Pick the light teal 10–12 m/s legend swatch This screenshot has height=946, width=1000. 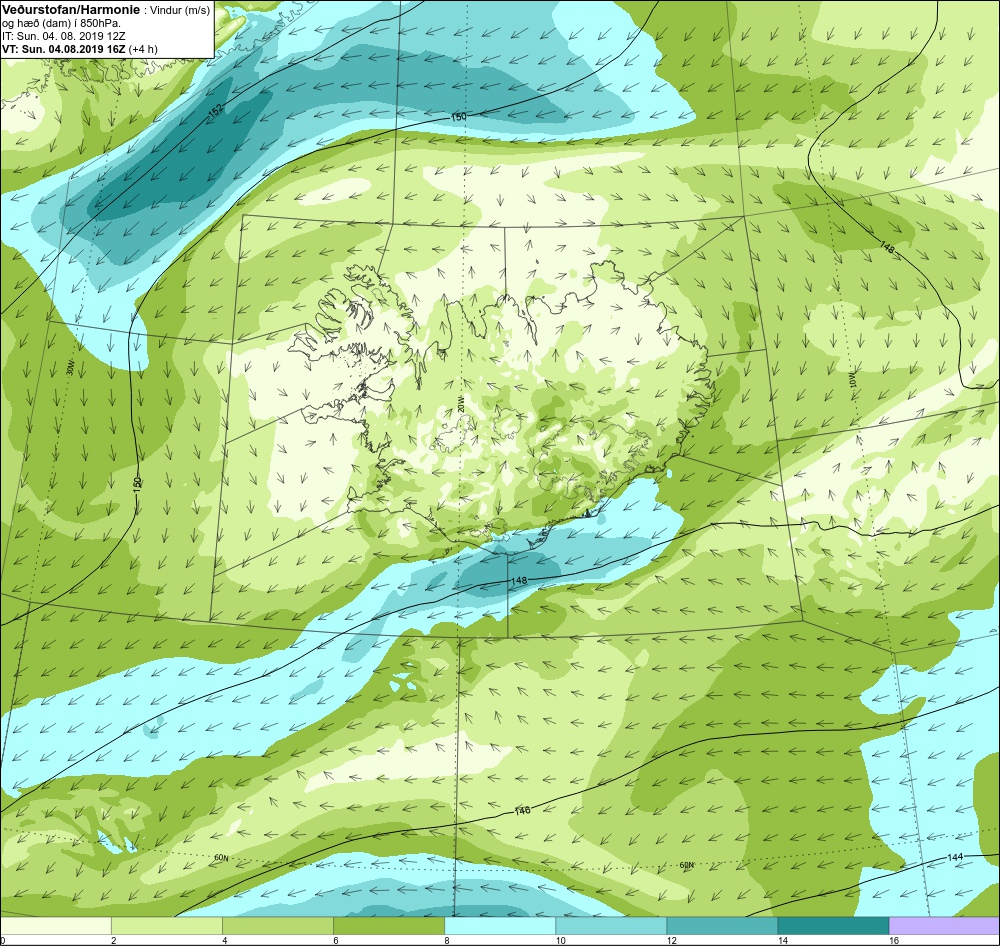pyautogui.click(x=610, y=926)
